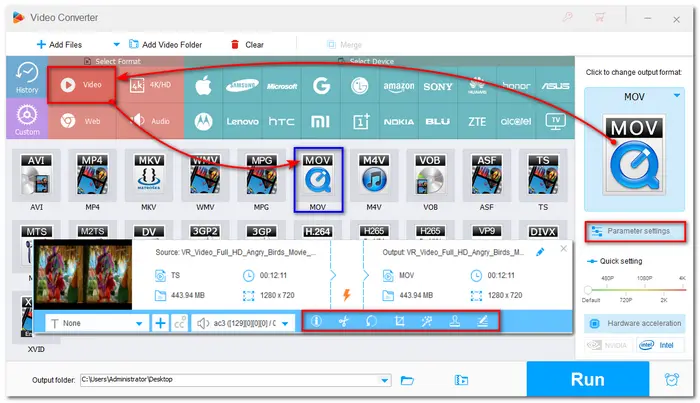Choose the Xiaomi MI device brand
Screen dimensions: 700x403
tap(321, 121)
